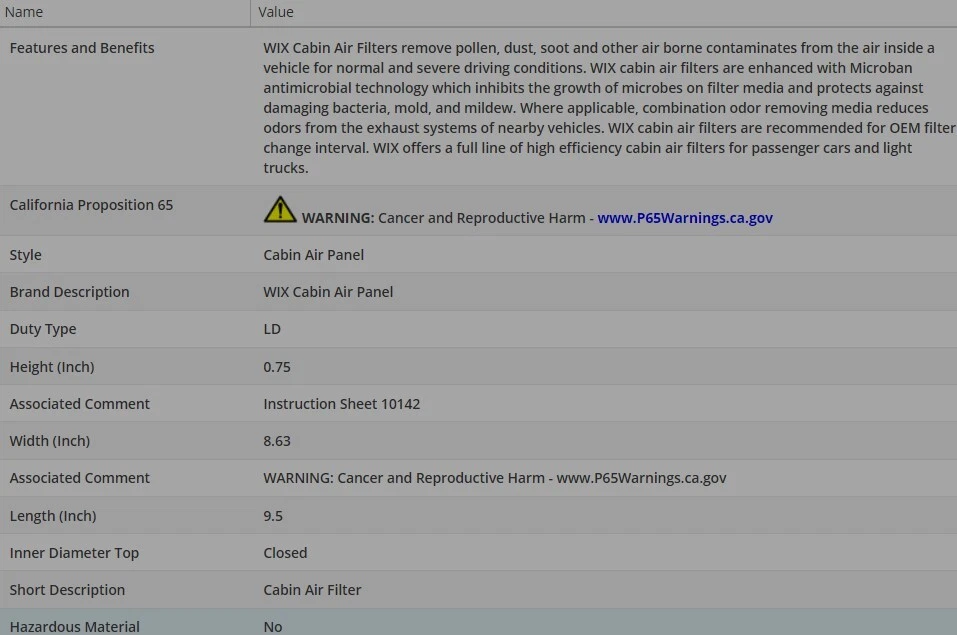Click the Value column header

(x=276, y=12)
